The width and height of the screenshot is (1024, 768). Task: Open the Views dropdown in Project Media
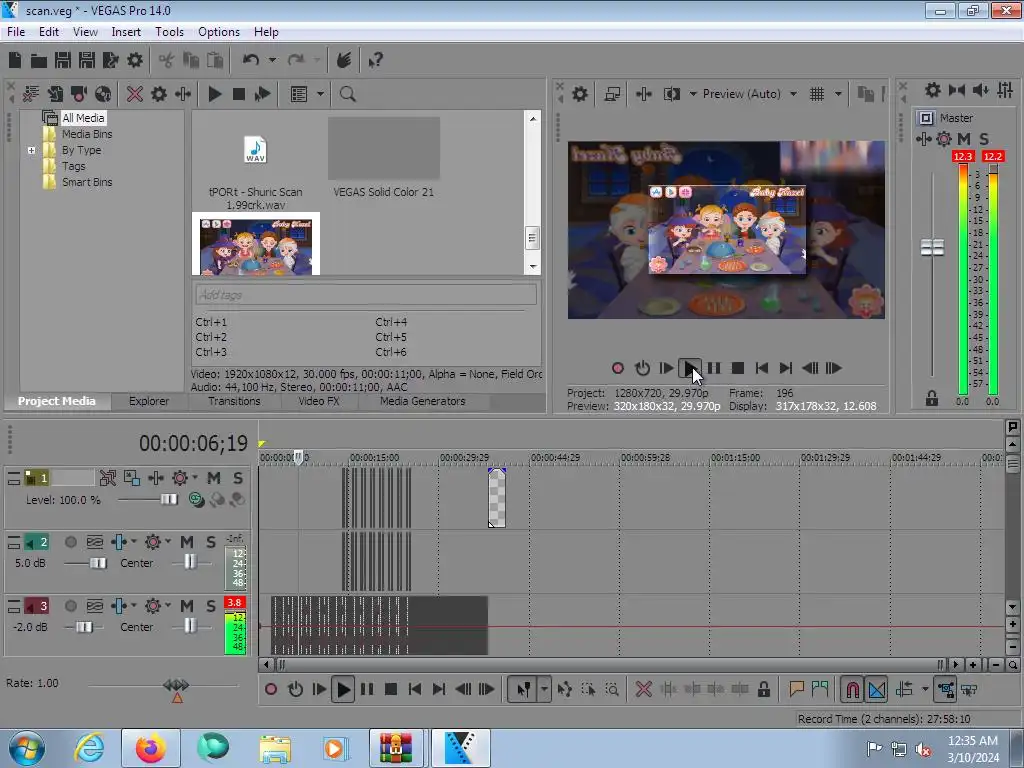(x=320, y=94)
